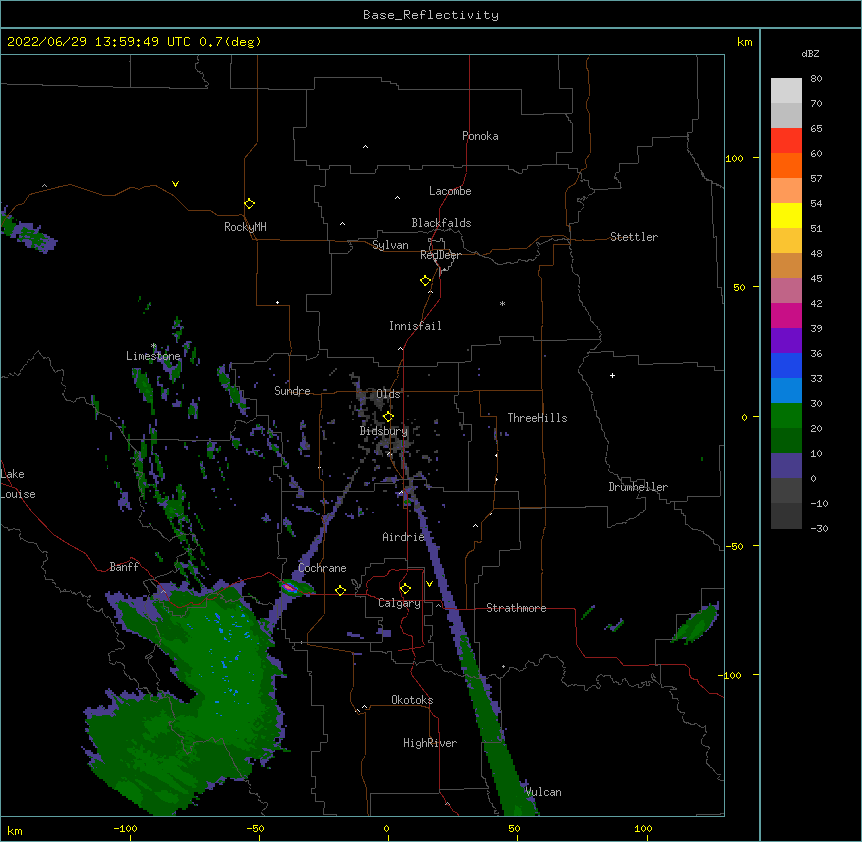Click the 80 value on dBZ legend
This screenshot has height=842, width=862.
point(816,79)
